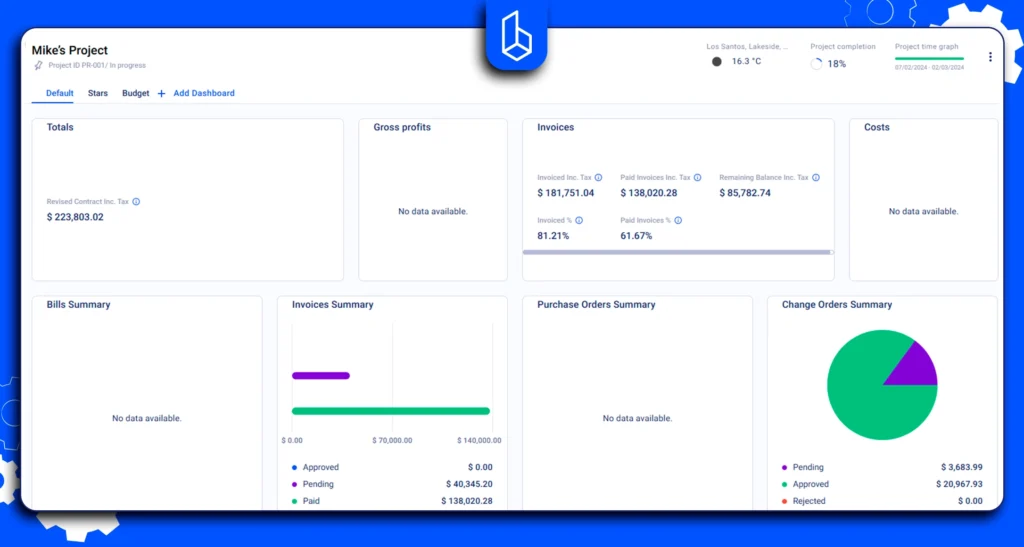The width and height of the screenshot is (1024, 547).
Task: Toggle the Approved legend dot in Change Orders Summary
Action: point(784,484)
